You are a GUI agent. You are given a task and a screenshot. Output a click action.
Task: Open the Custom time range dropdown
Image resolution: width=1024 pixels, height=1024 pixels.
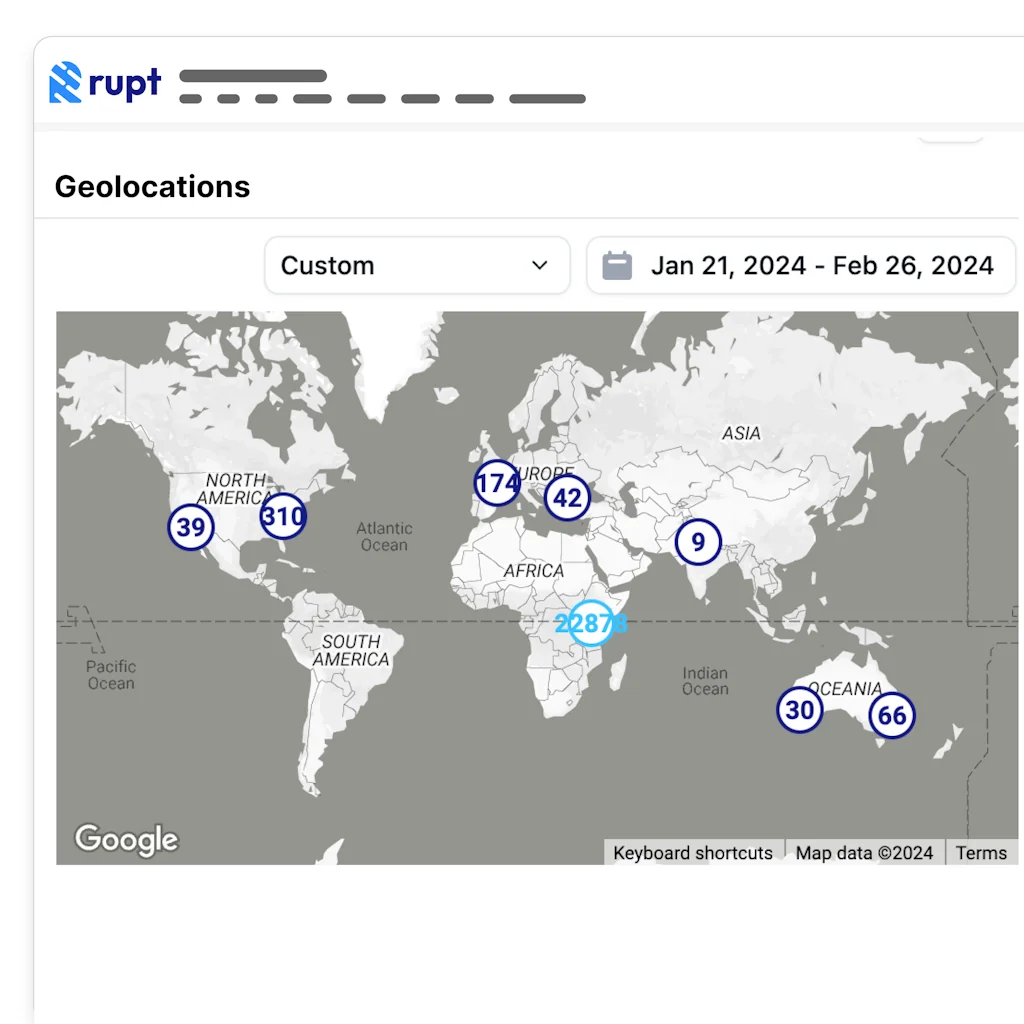click(x=416, y=266)
